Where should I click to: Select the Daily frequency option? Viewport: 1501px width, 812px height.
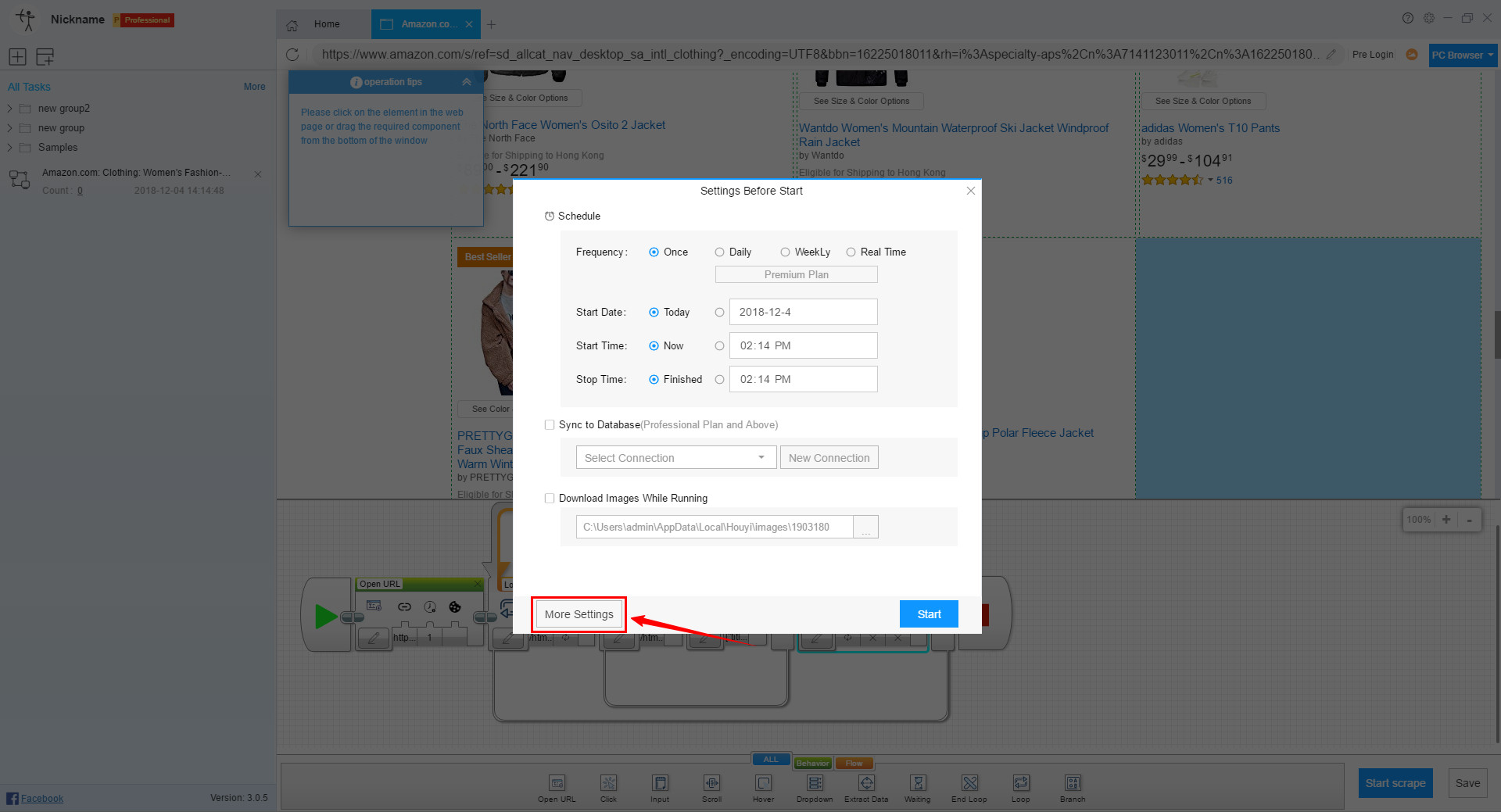point(719,252)
